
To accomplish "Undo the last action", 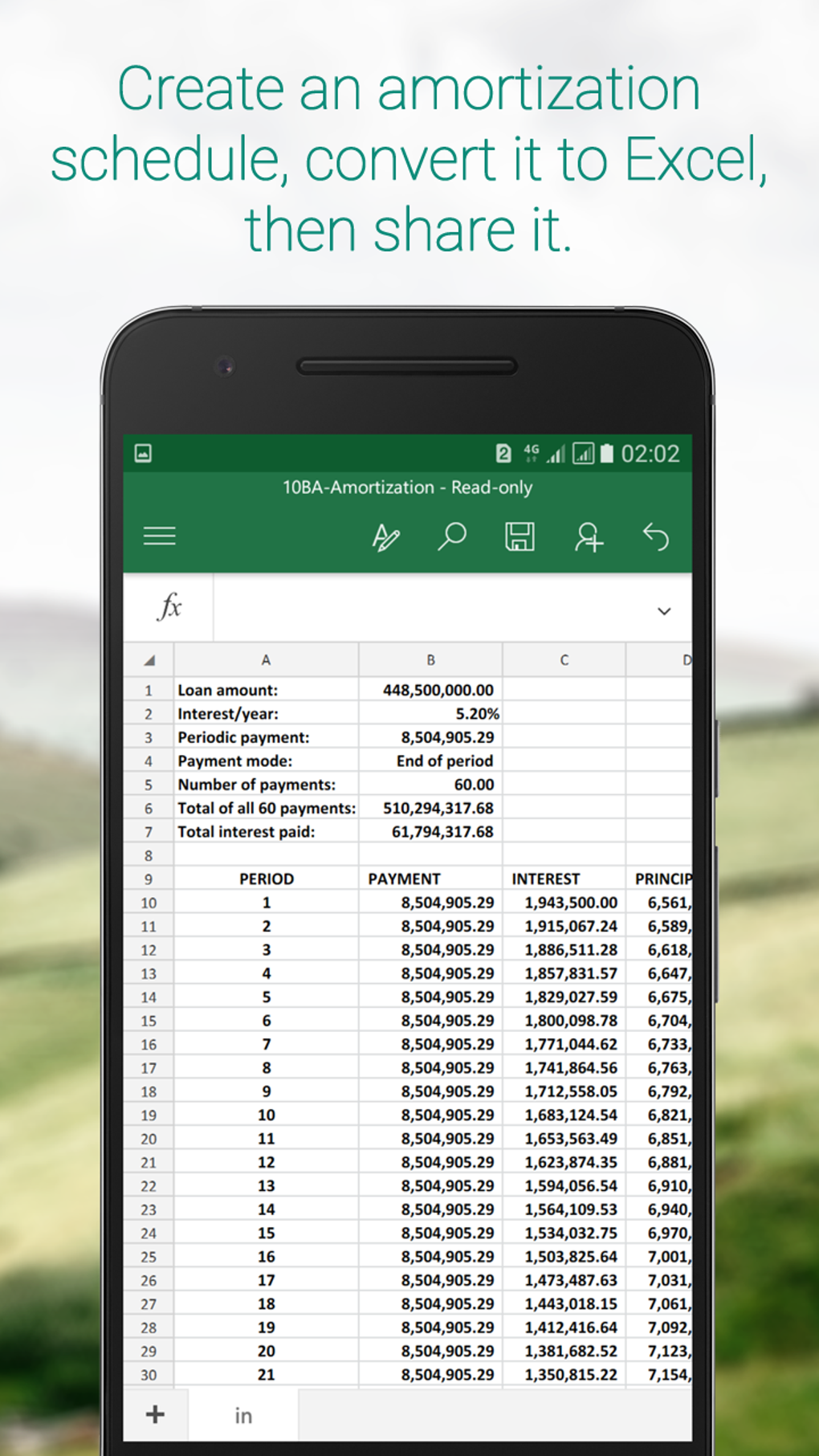I will coord(656,536).
